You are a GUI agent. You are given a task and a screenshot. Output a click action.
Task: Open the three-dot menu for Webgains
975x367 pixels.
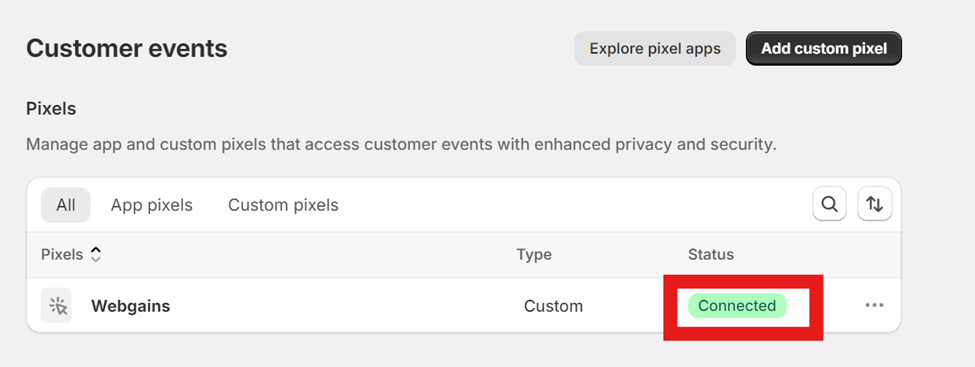(874, 305)
